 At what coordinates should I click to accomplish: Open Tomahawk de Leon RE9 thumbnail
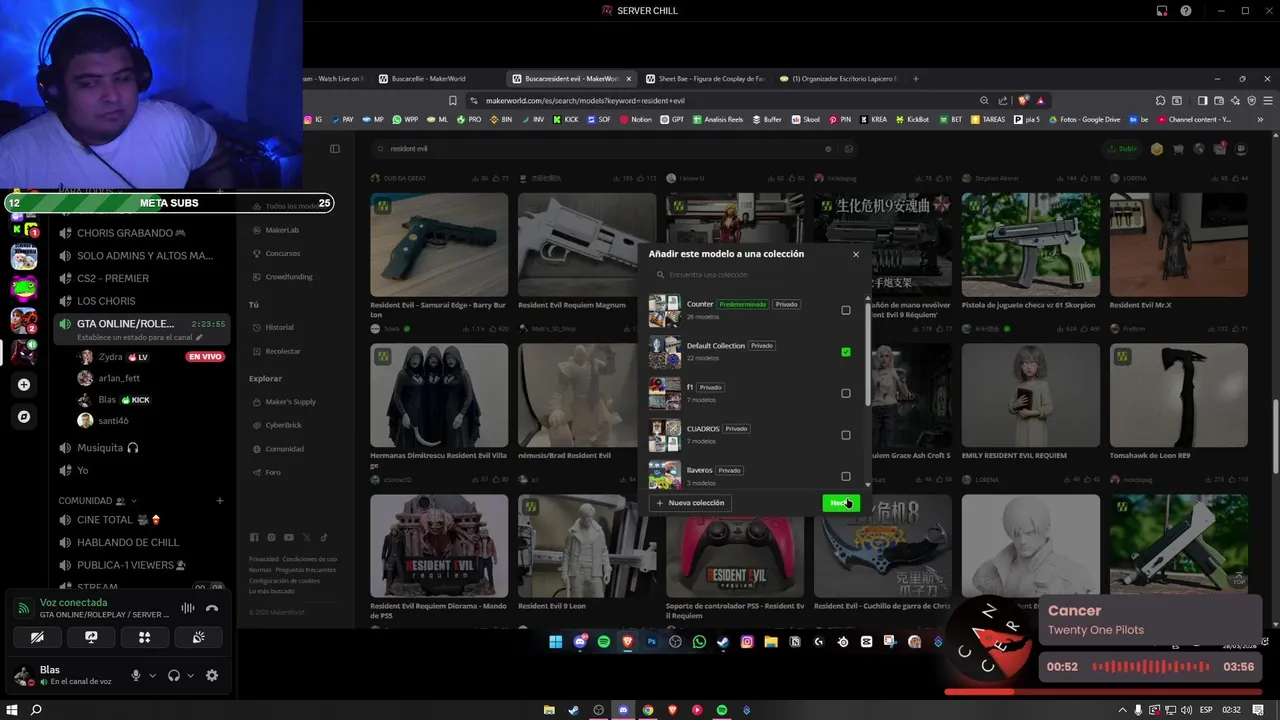coord(1179,395)
